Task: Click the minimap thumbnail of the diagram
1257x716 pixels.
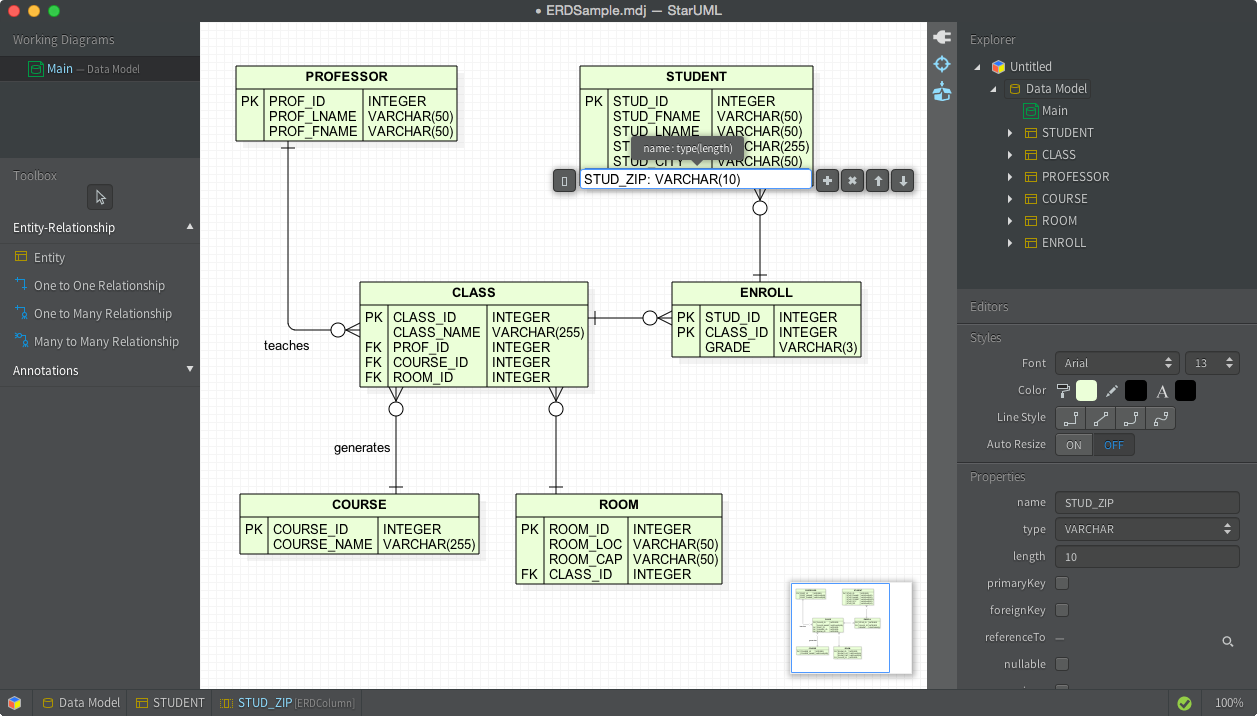Action: pos(840,628)
